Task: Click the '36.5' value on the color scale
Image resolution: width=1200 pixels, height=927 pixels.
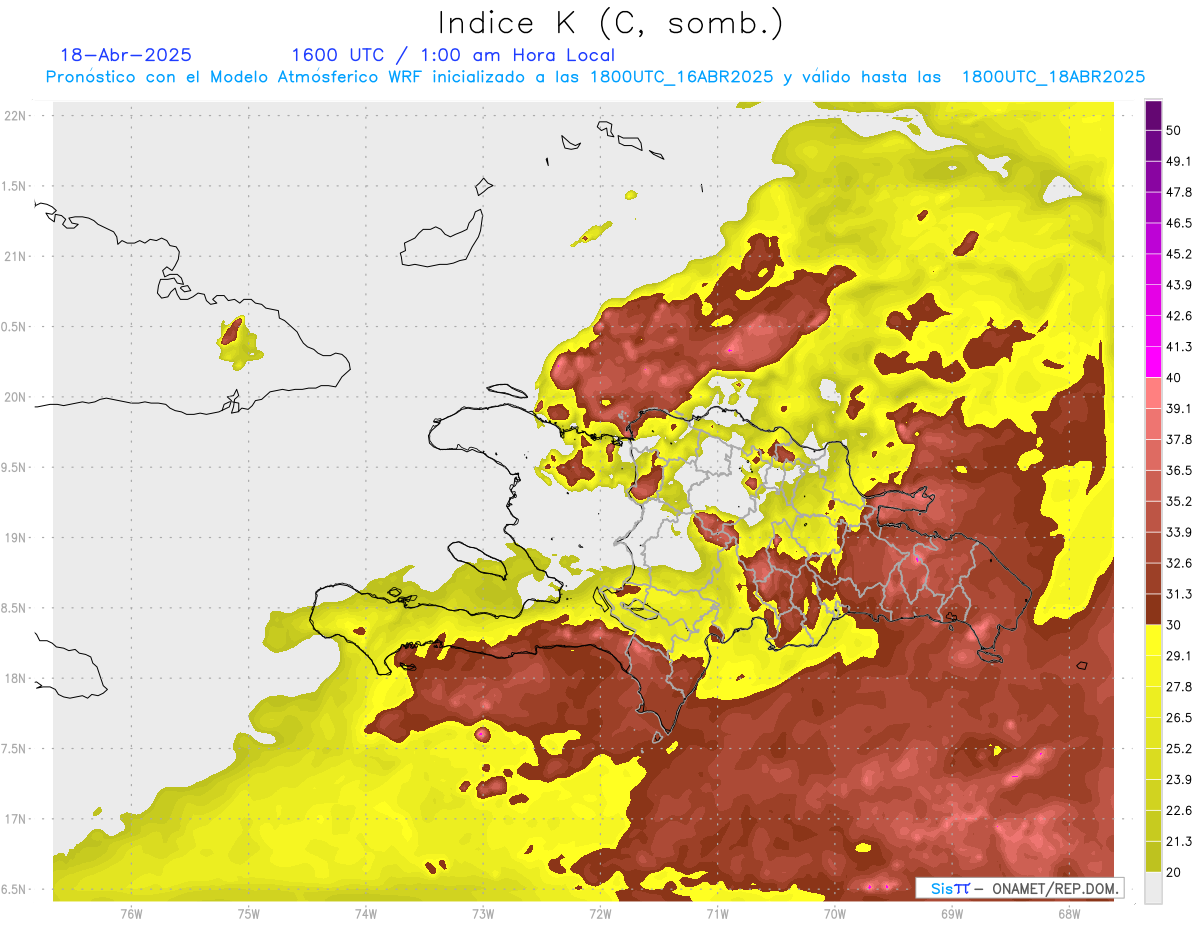Action: point(1179,470)
